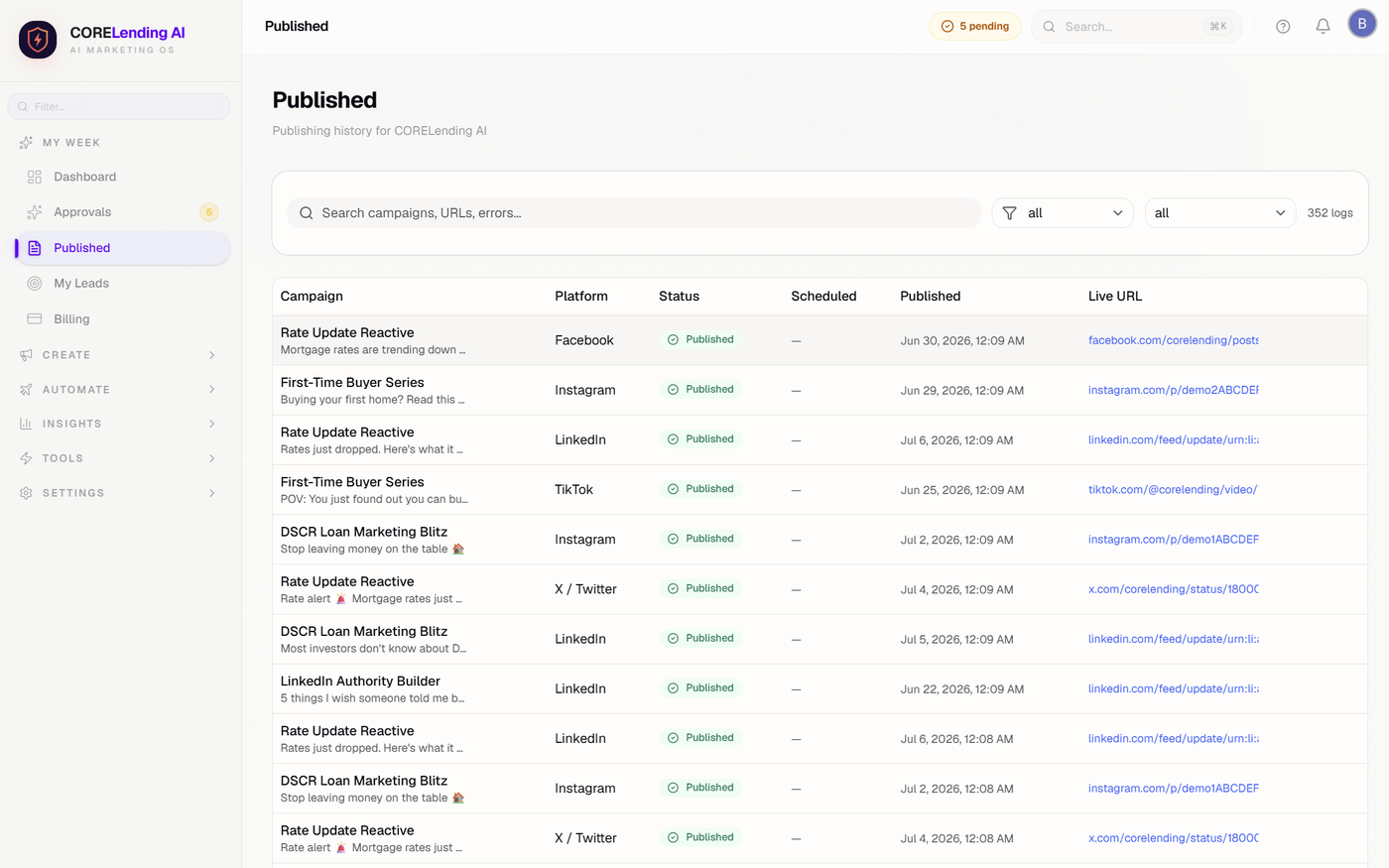
Task: Click the My Week sparkle icon
Action: pos(26,143)
